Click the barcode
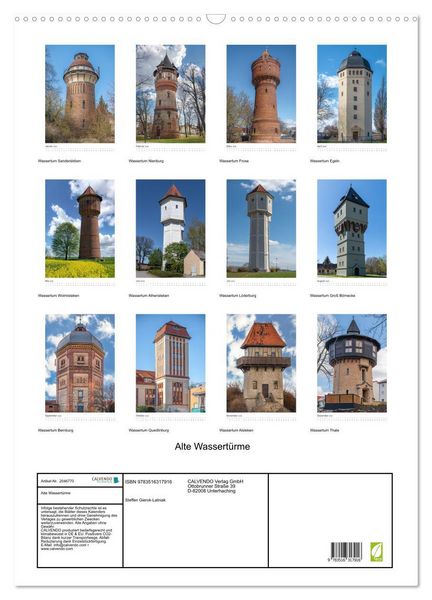This screenshot has width=432, height=600. coord(346,552)
